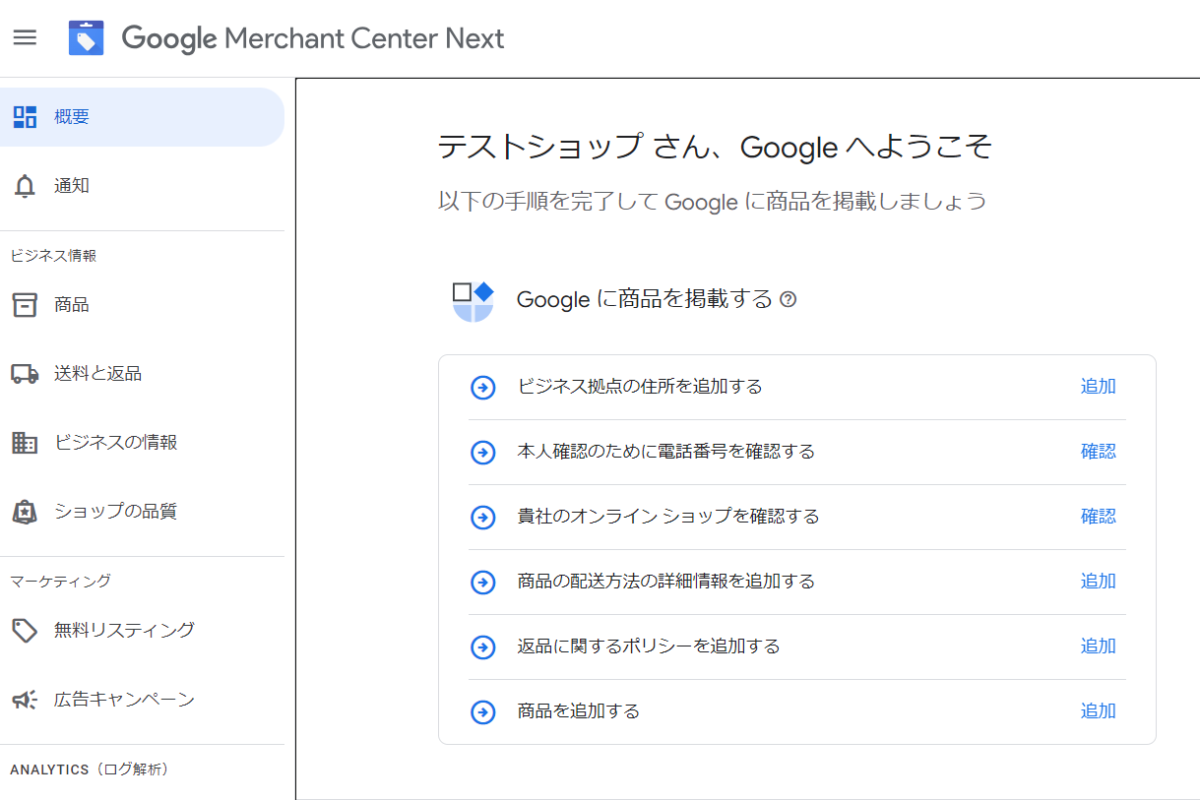The height and width of the screenshot is (800, 1200).
Task: Click the text ビジネス拠点の住所を追加する
Action: pos(640,387)
